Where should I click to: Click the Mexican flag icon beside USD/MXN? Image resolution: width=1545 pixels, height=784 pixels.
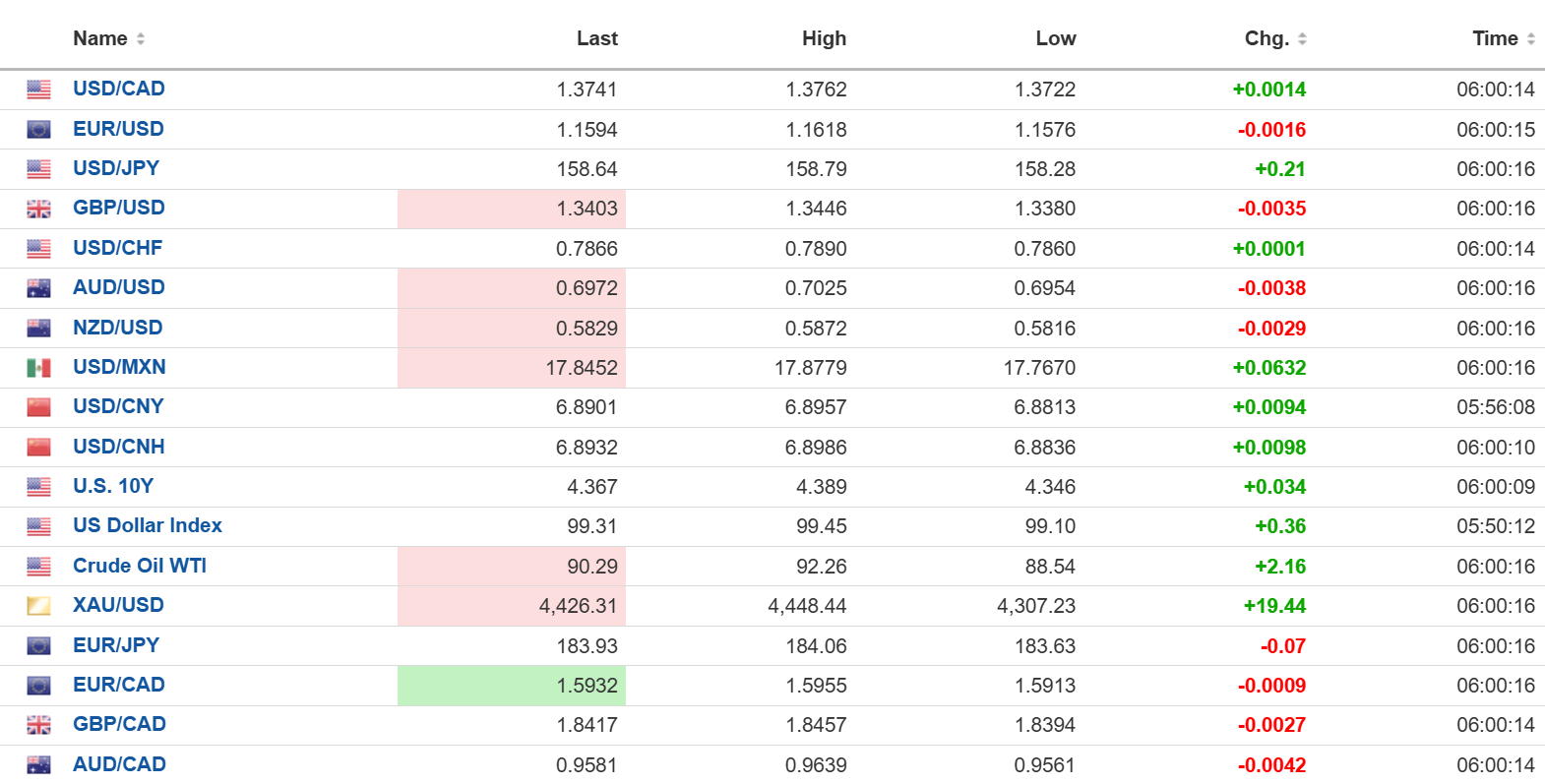coord(38,368)
